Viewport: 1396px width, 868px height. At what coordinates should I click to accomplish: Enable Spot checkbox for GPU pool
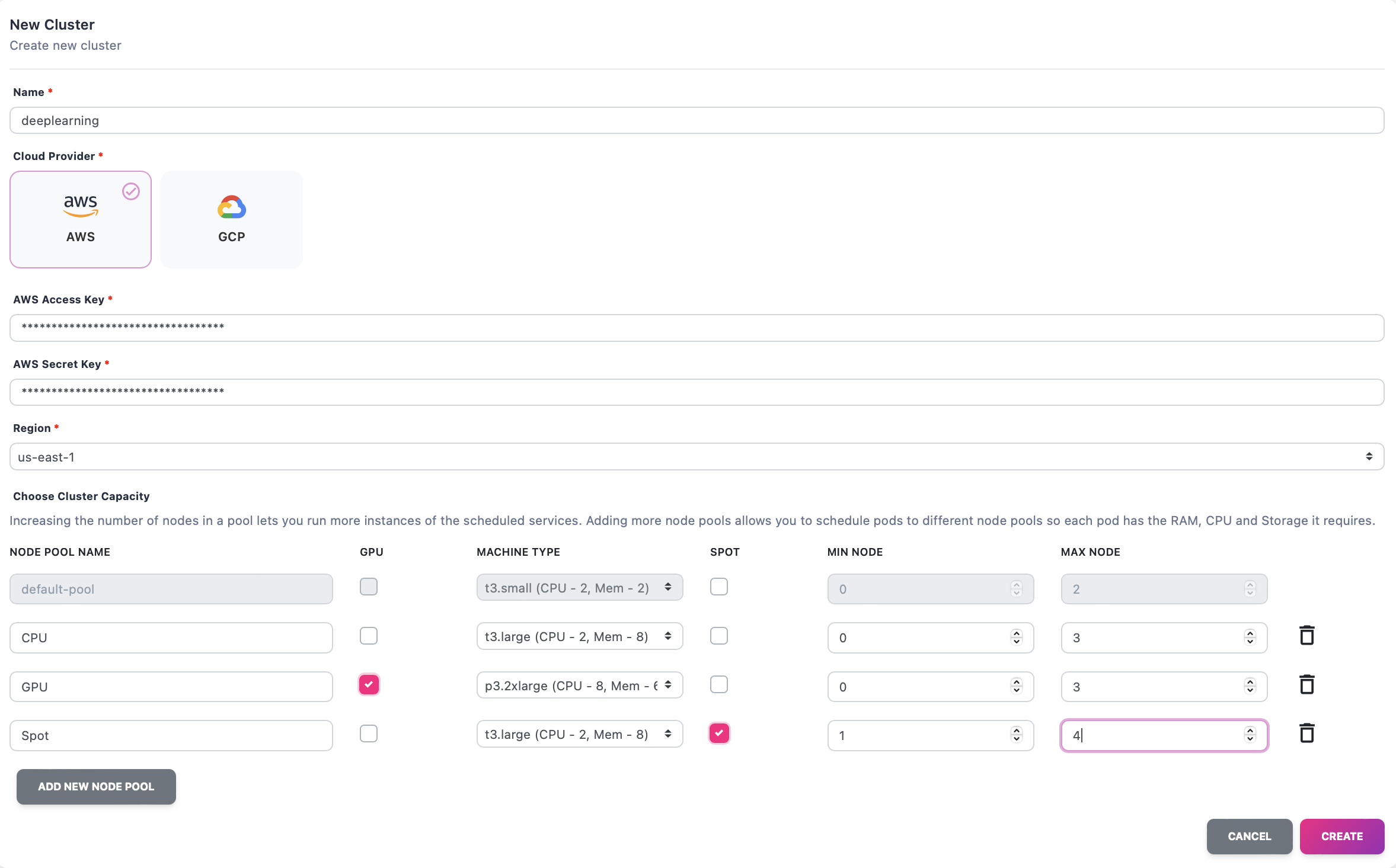719,684
